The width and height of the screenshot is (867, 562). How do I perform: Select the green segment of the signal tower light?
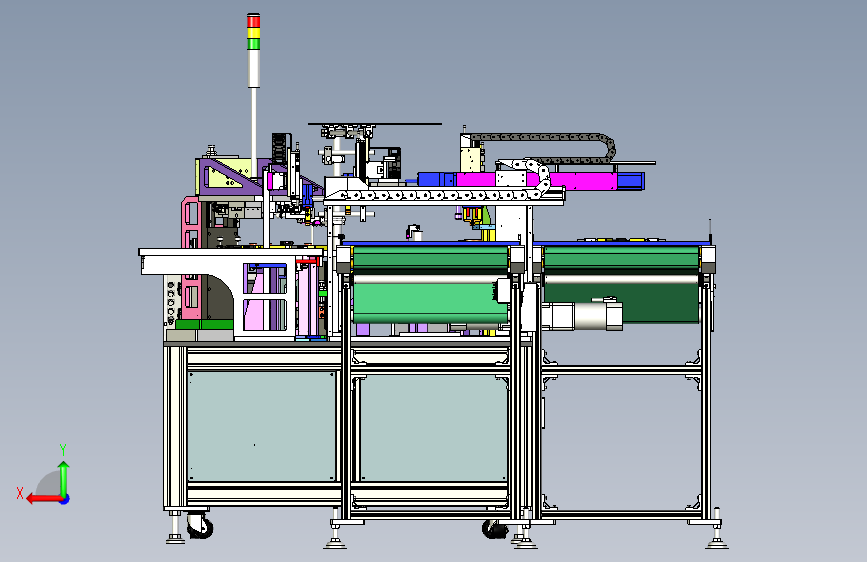tap(253, 44)
